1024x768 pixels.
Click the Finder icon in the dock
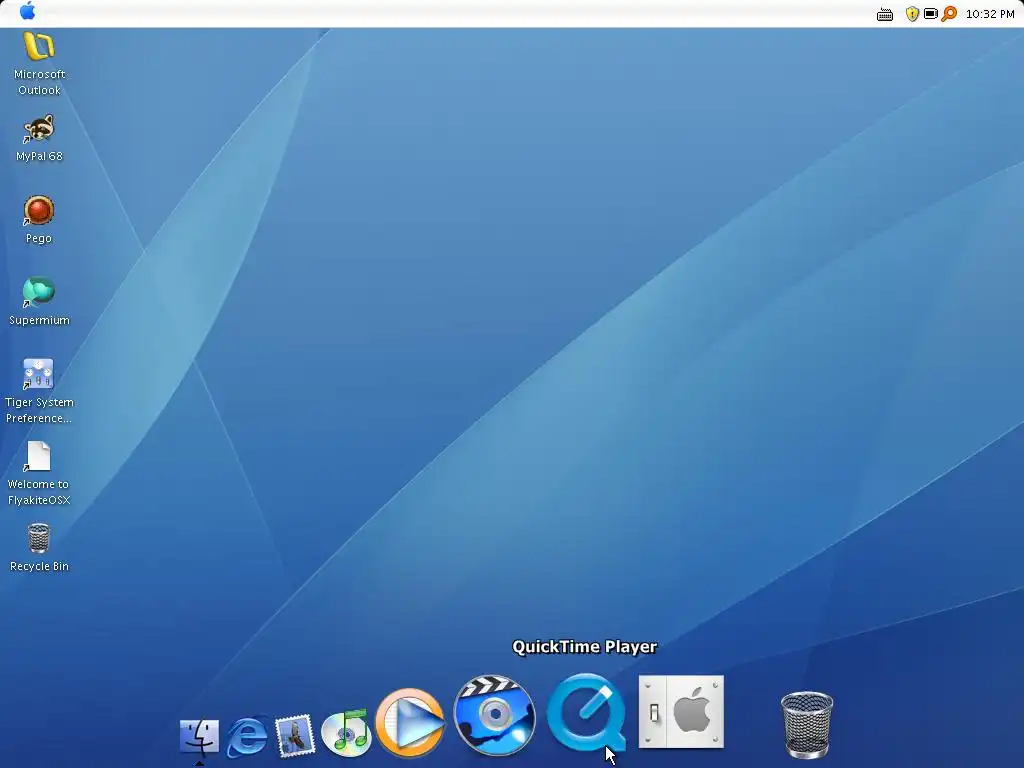199,737
